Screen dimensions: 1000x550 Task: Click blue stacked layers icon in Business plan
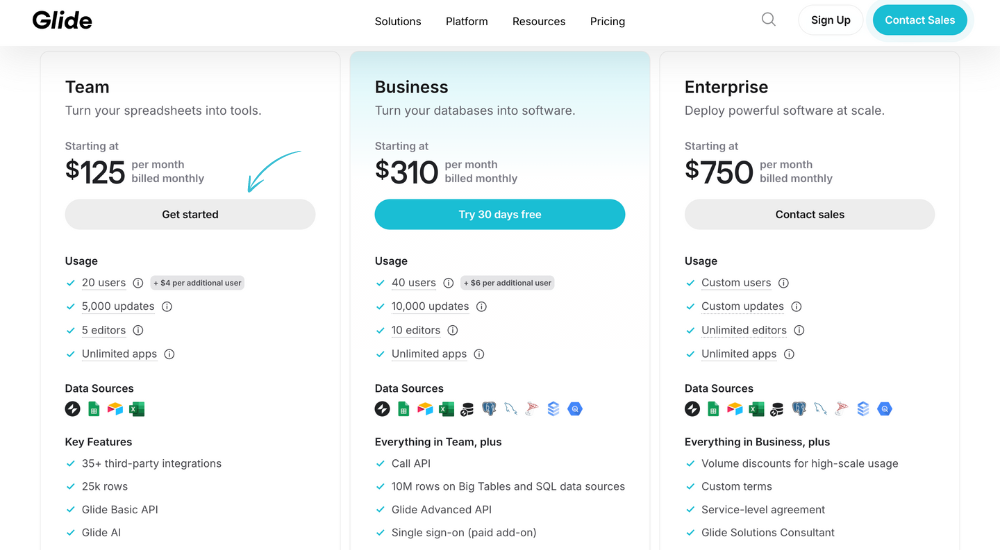pyautogui.click(x=554, y=409)
